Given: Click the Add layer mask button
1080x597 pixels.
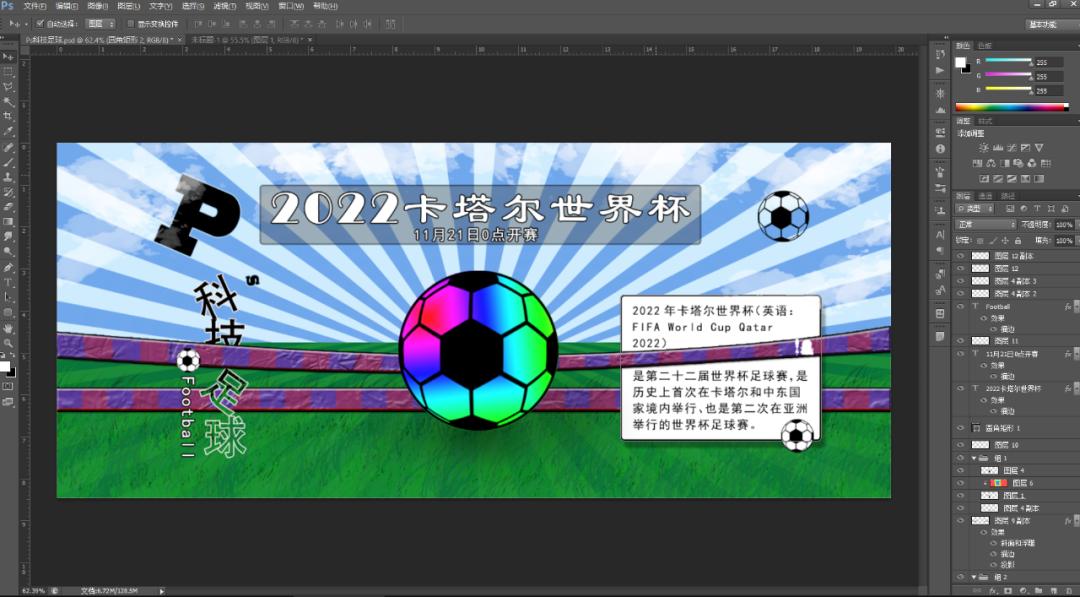Looking at the screenshot, I should 1008,590.
